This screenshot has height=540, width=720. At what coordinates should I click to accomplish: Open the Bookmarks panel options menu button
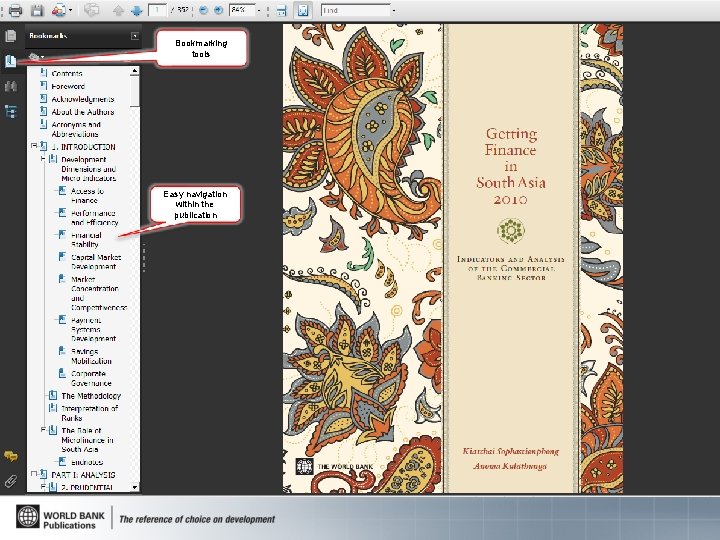[x=135, y=36]
